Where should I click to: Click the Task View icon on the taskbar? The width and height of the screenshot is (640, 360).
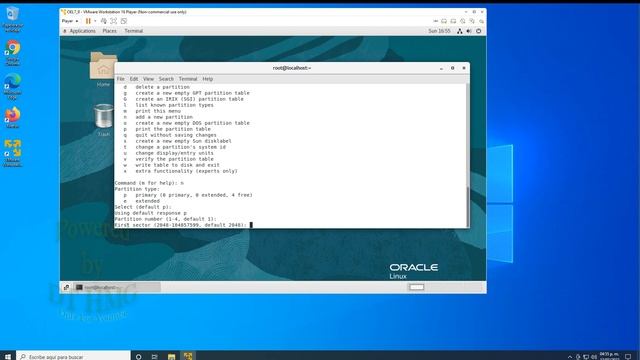pos(155,357)
